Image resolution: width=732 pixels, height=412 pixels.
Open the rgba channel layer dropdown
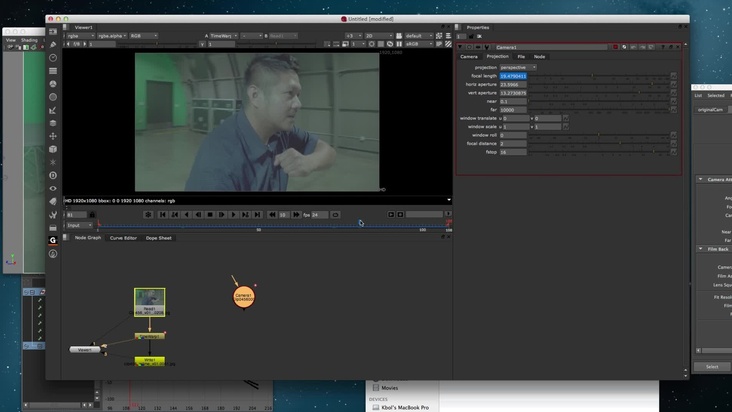tap(79, 35)
